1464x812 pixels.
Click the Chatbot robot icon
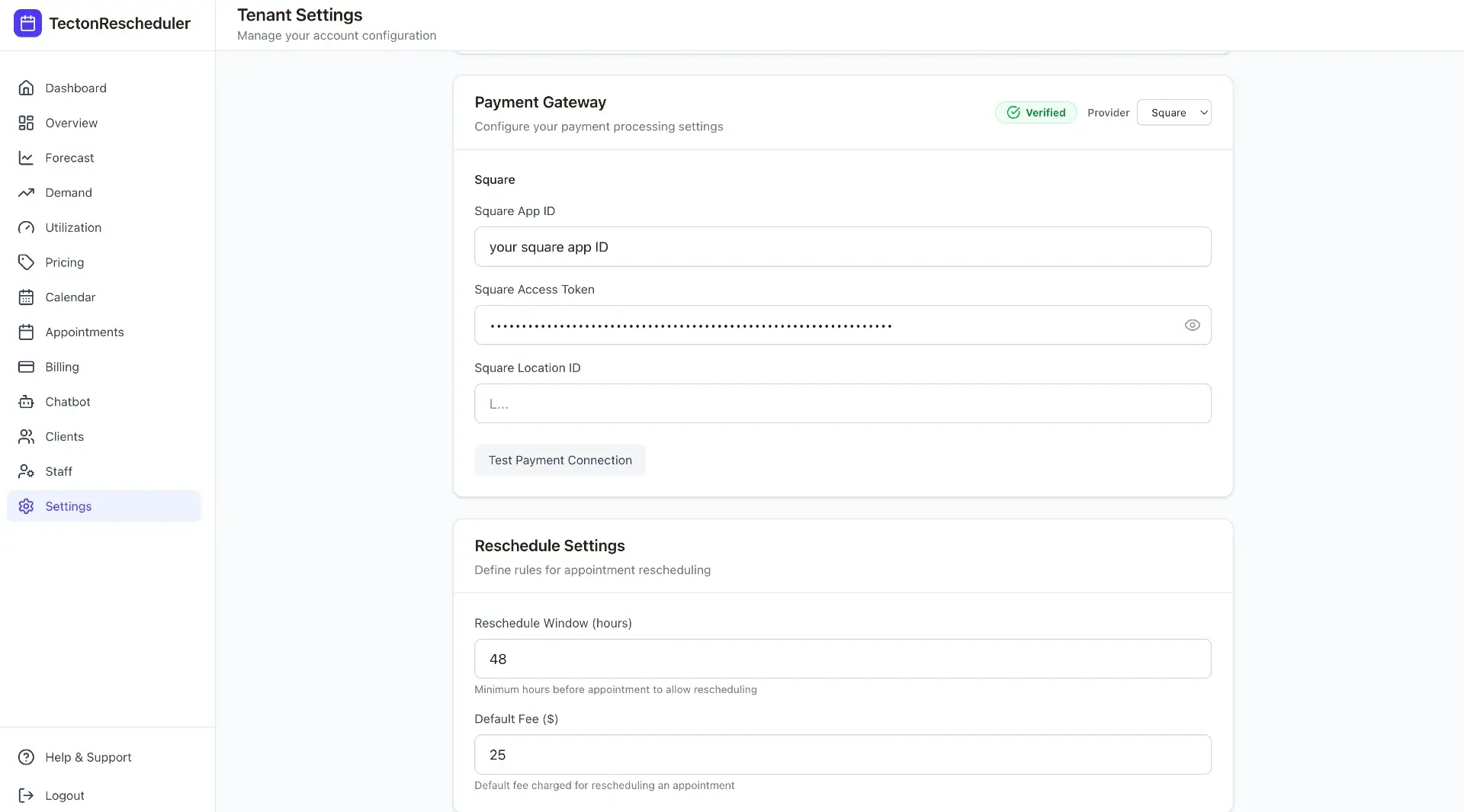click(26, 402)
